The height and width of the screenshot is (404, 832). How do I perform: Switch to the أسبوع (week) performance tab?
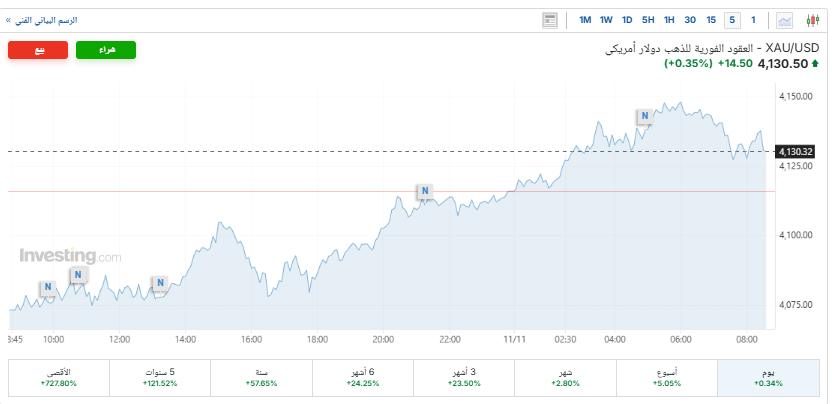click(667, 377)
